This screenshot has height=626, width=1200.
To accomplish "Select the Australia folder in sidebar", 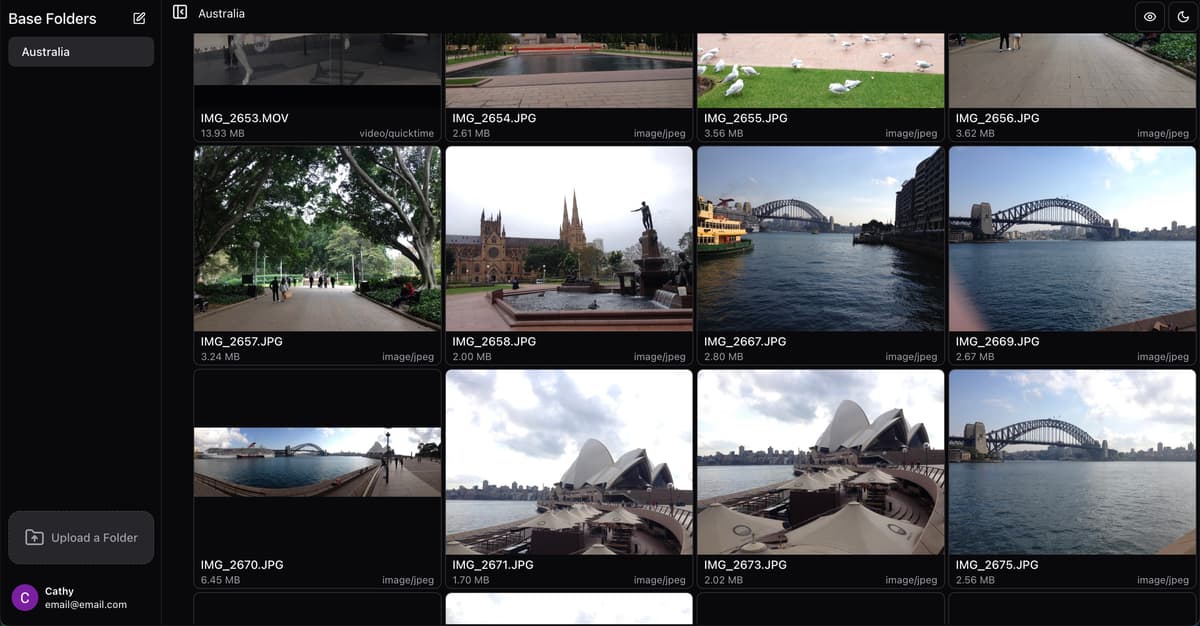I will [x=81, y=52].
